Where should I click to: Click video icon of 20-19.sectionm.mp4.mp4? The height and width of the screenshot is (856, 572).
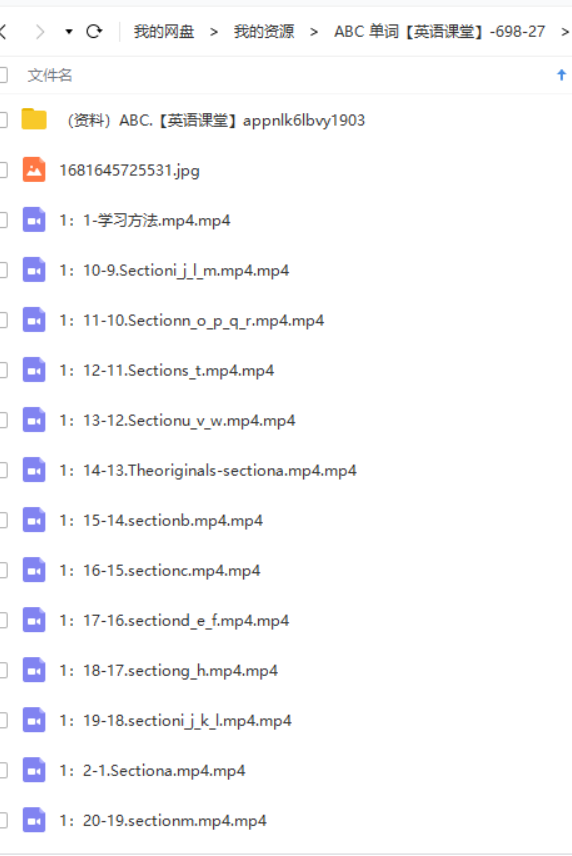tap(34, 821)
